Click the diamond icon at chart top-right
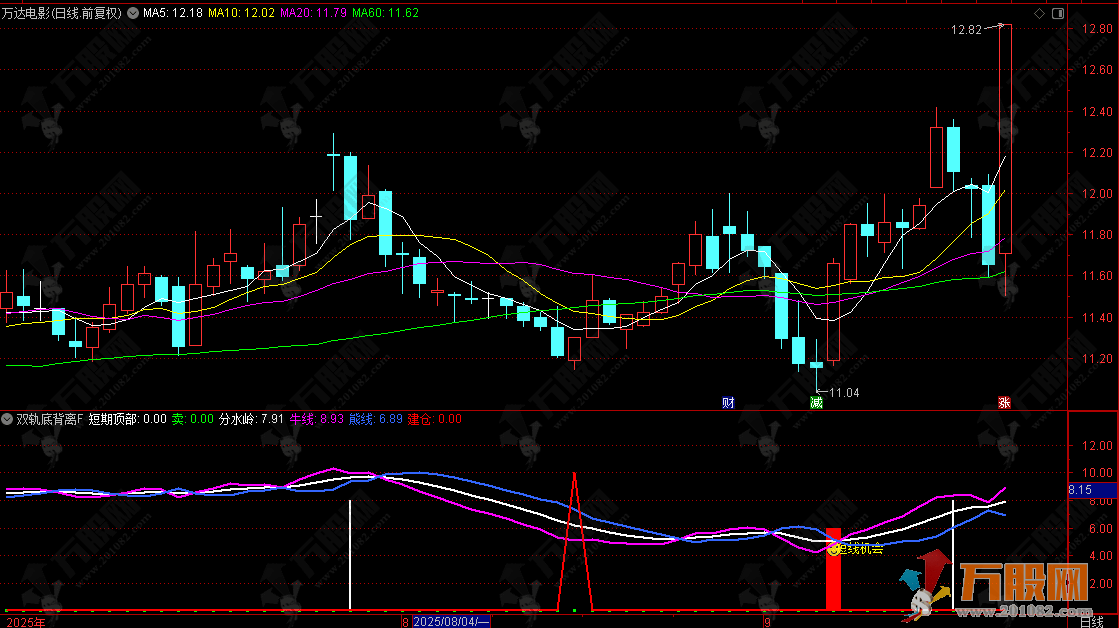Screen dimensions: 1119x628 [1039, 14]
